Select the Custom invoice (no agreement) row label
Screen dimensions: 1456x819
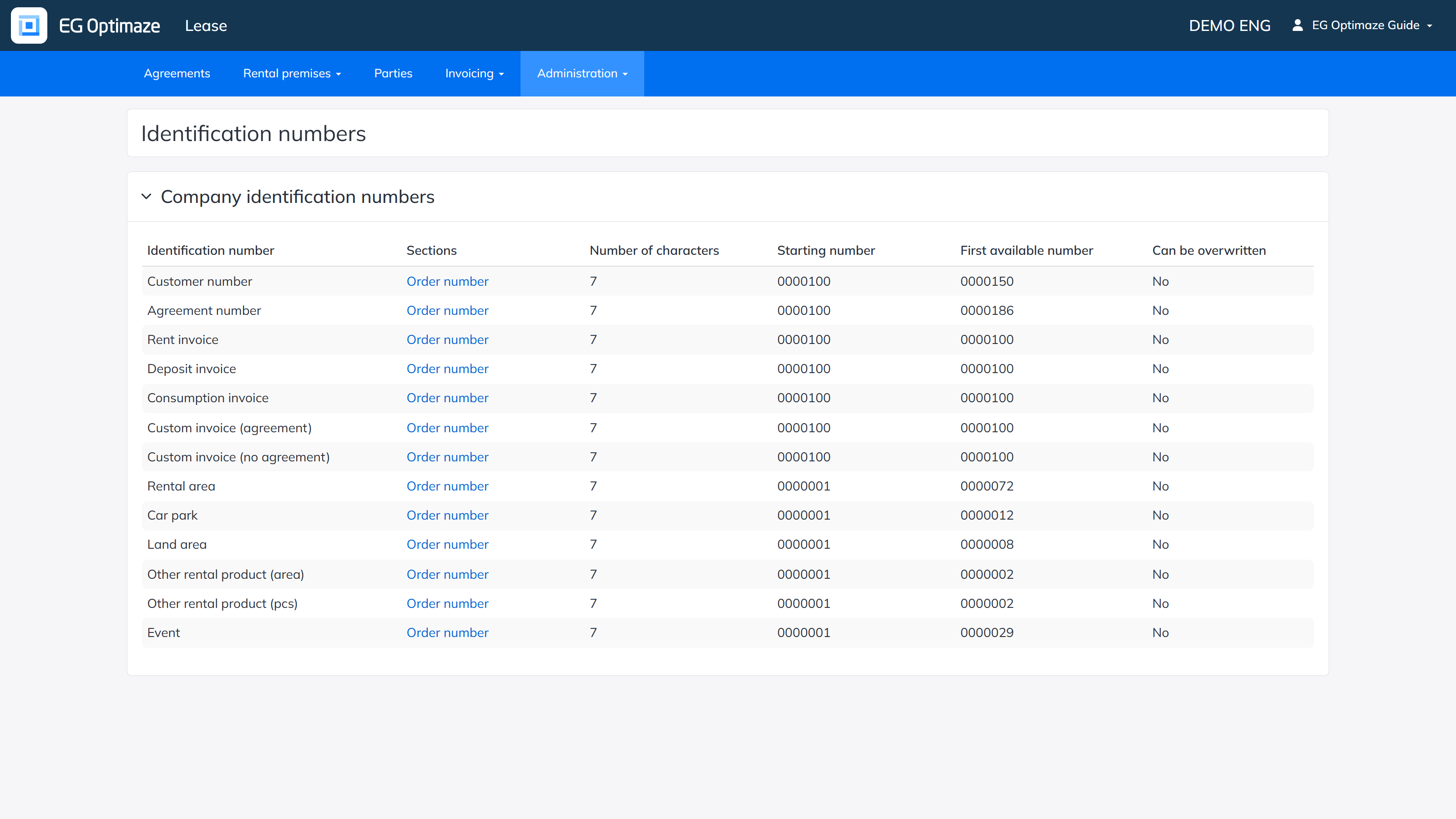click(x=238, y=457)
